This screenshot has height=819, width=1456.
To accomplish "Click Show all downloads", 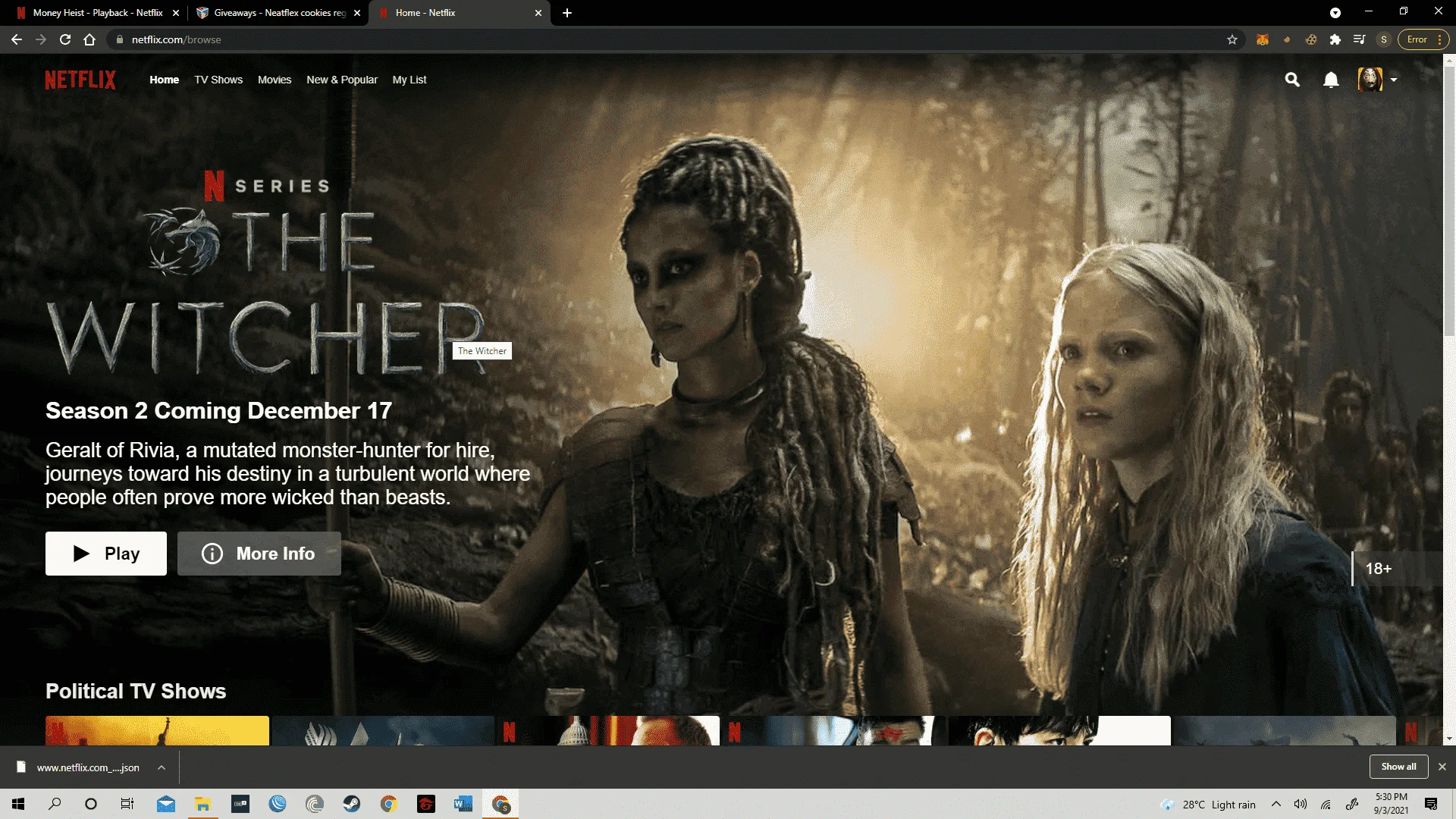I will pyautogui.click(x=1398, y=767).
